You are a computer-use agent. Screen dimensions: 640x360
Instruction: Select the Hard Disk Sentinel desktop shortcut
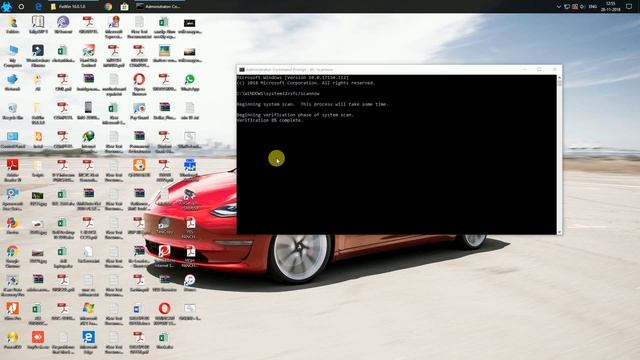[89, 56]
